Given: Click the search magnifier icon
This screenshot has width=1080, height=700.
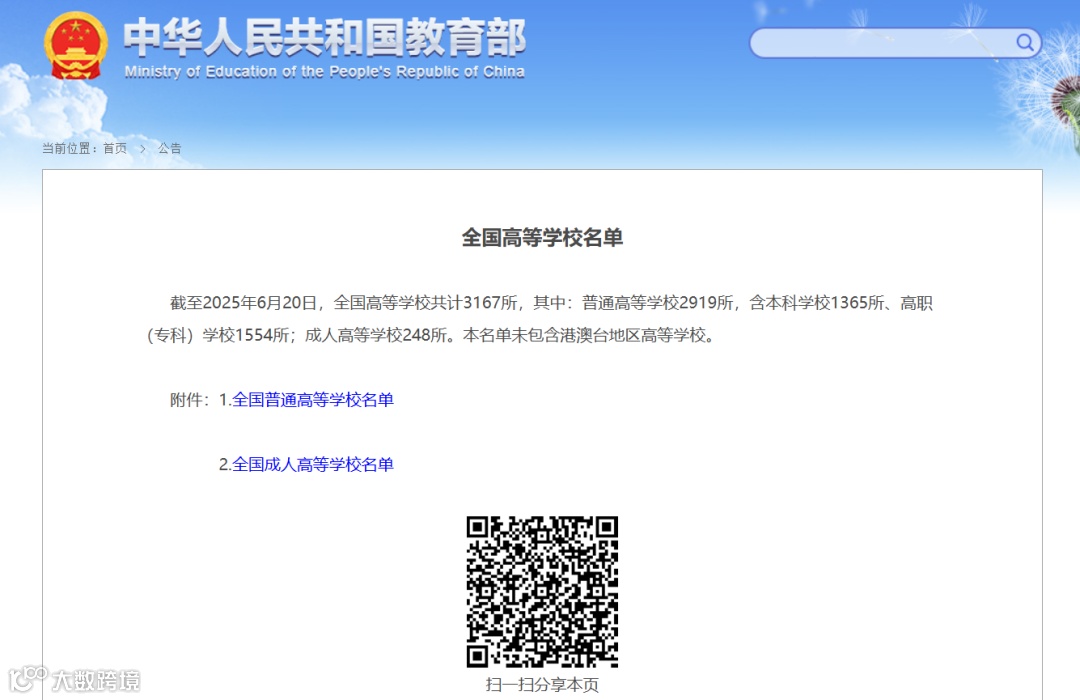Looking at the screenshot, I should [1024, 43].
